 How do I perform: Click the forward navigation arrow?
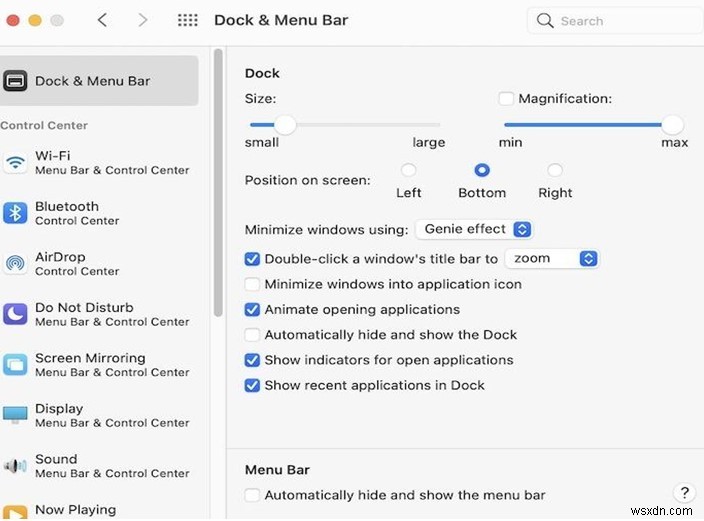pos(142,20)
